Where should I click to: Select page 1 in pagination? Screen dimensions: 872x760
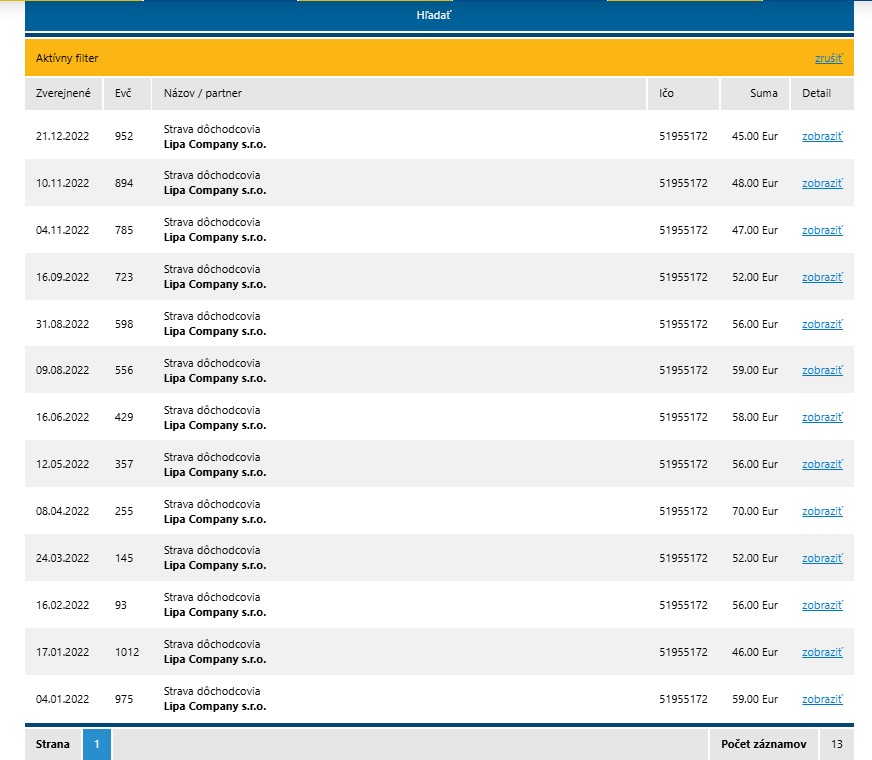[x=97, y=744]
